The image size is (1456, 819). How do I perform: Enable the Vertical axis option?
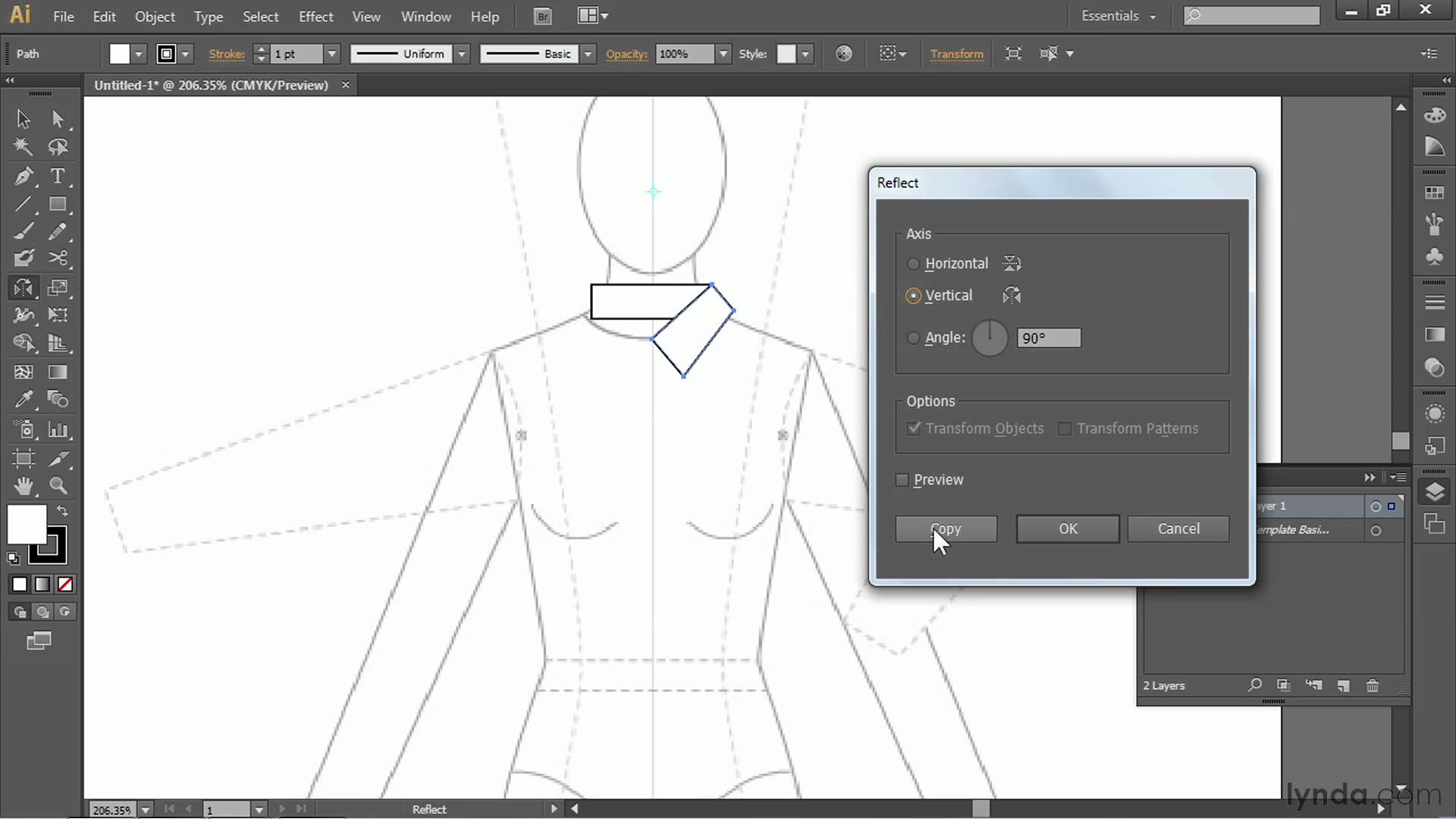(x=913, y=295)
